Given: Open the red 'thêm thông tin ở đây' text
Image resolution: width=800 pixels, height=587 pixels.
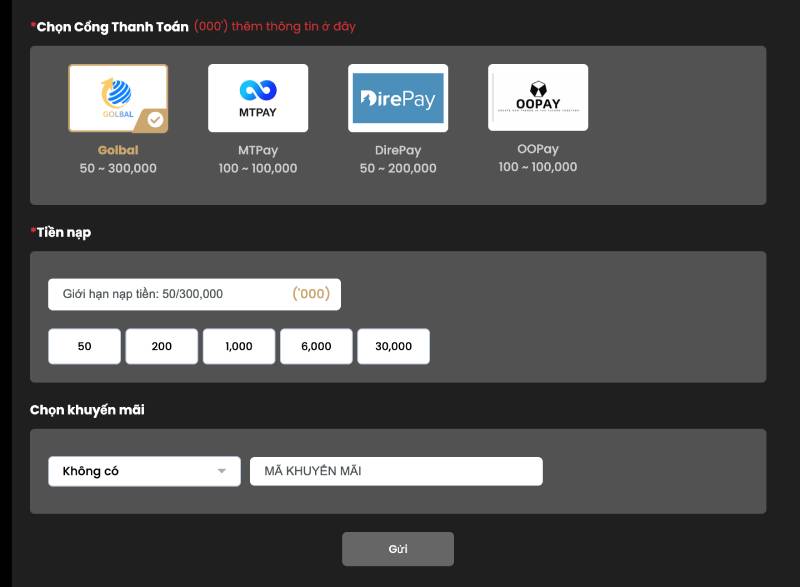Looking at the screenshot, I should [x=293, y=26].
